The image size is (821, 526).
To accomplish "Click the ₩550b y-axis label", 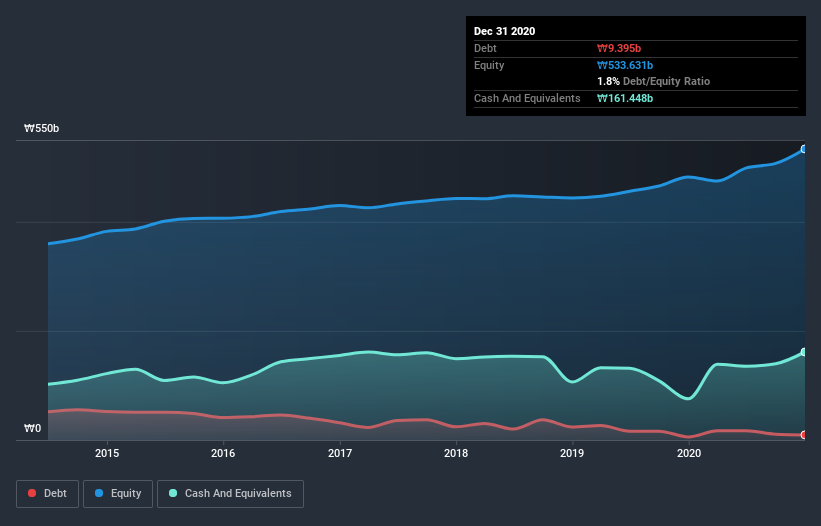I will 41,128.
